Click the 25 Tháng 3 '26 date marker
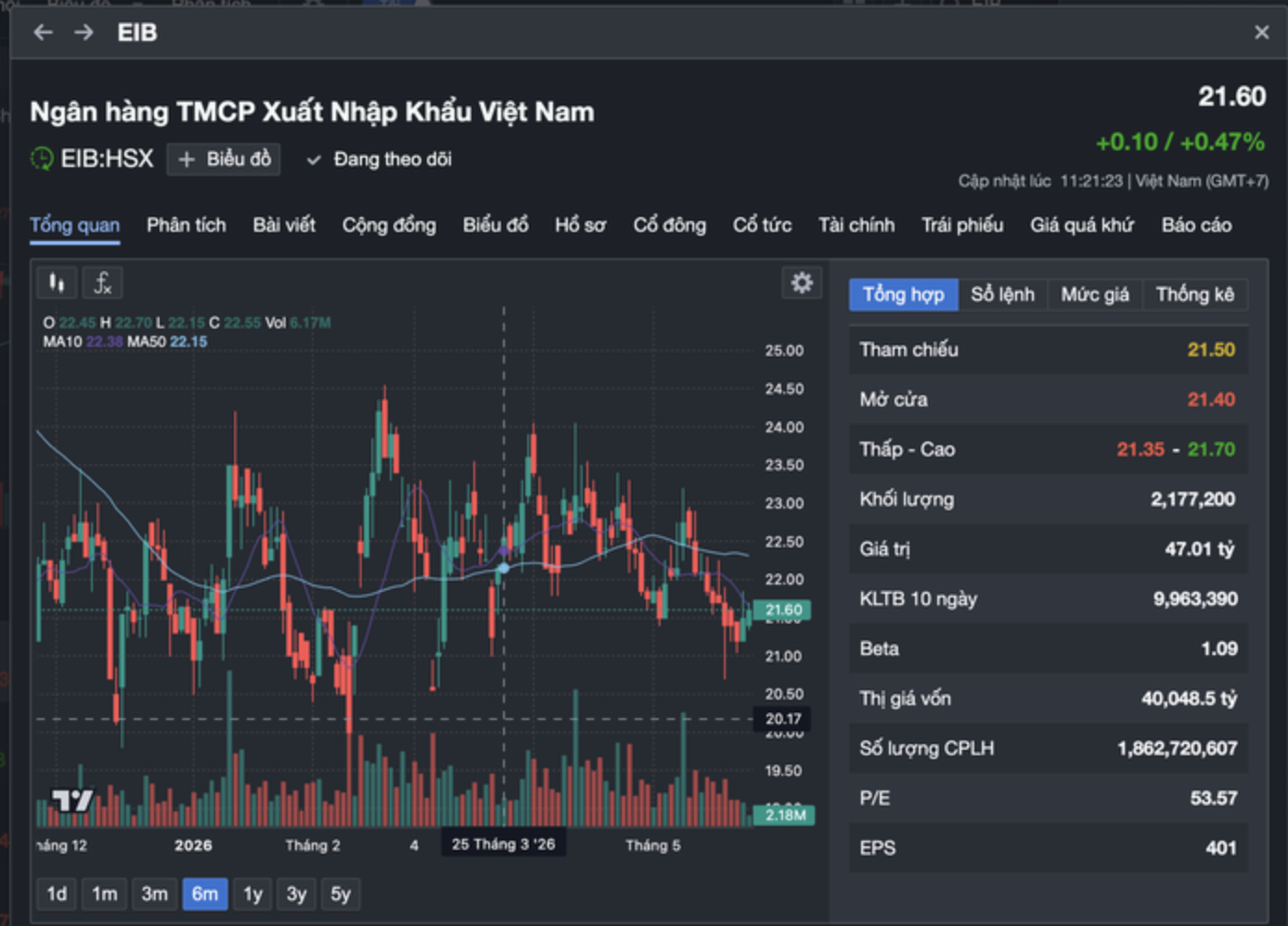The height and width of the screenshot is (926, 1288). (503, 844)
